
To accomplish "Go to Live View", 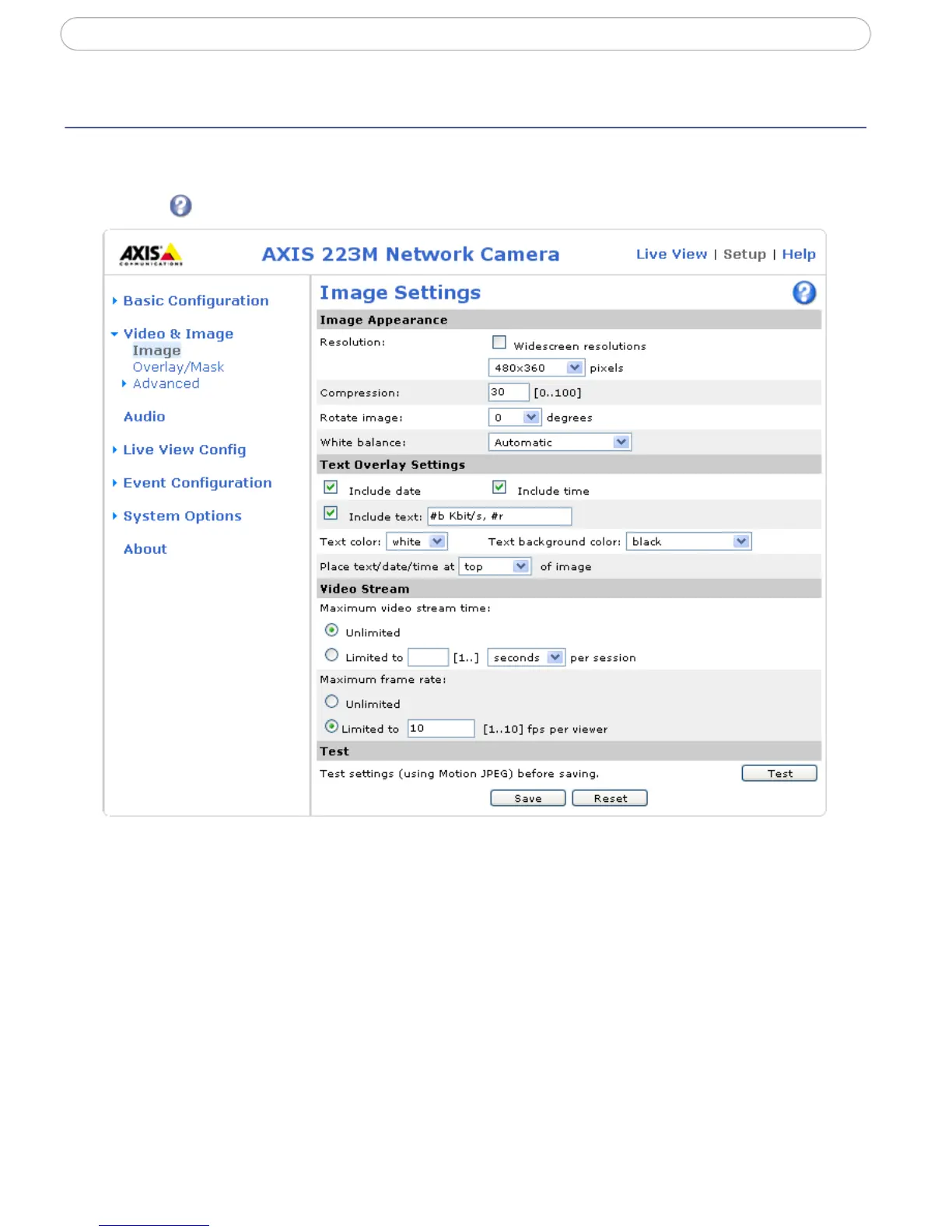I will click(672, 254).
